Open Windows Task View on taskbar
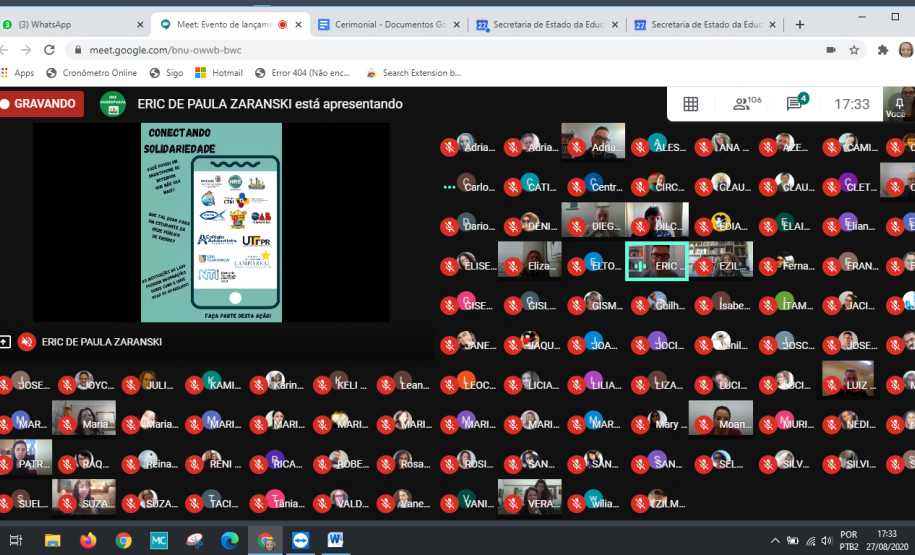Image resolution: width=915 pixels, height=555 pixels. point(16,540)
